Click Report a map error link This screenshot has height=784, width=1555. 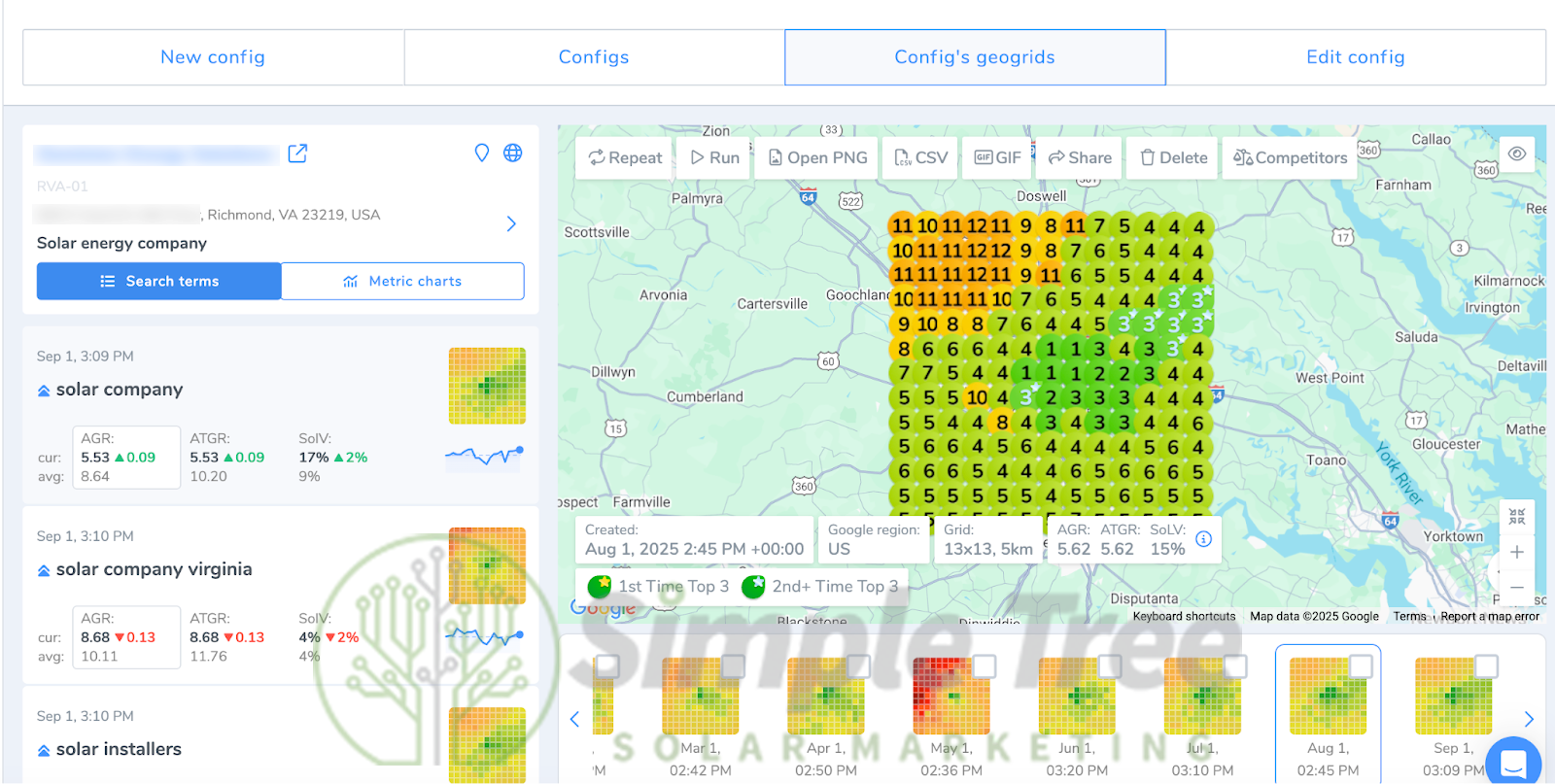(x=1490, y=616)
